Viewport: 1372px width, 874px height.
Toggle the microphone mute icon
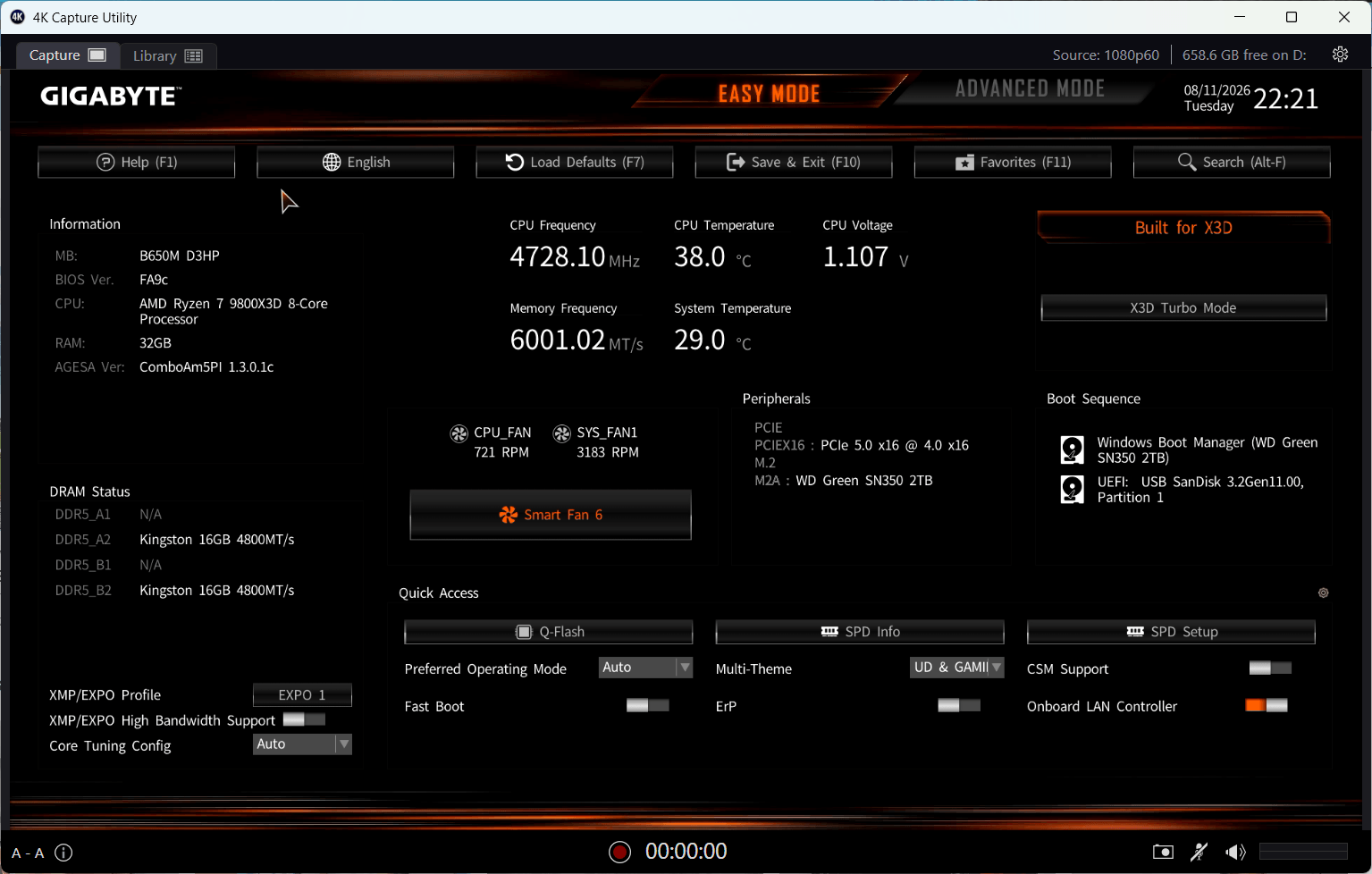coord(1199,852)
